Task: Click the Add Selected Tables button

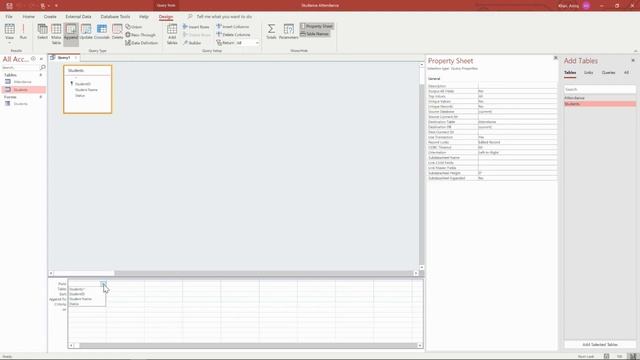Action: [x=600, y=345]
